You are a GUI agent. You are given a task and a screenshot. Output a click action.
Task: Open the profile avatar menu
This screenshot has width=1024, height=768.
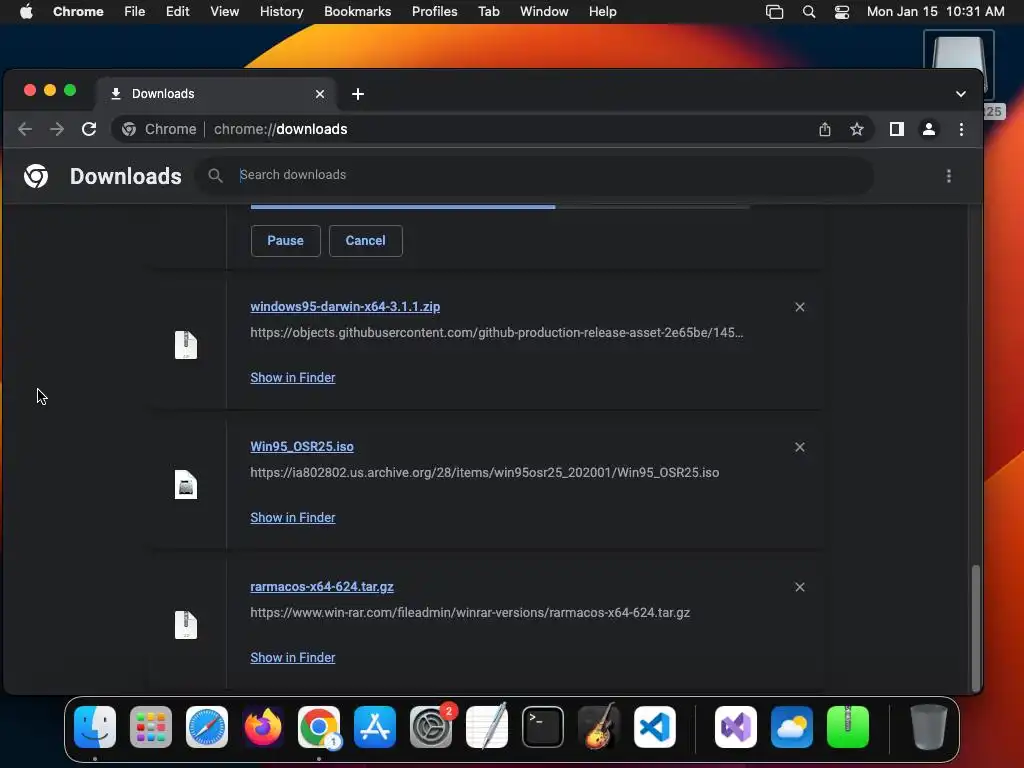click(929, 129)
